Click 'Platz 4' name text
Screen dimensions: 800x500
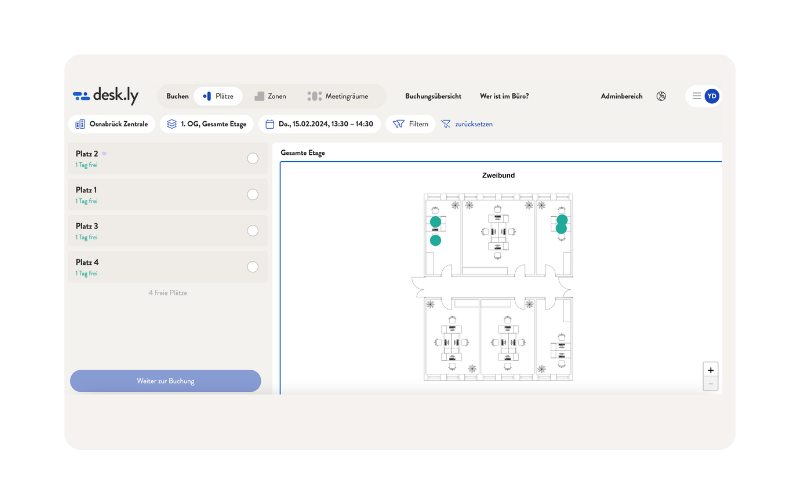(87, 262)
